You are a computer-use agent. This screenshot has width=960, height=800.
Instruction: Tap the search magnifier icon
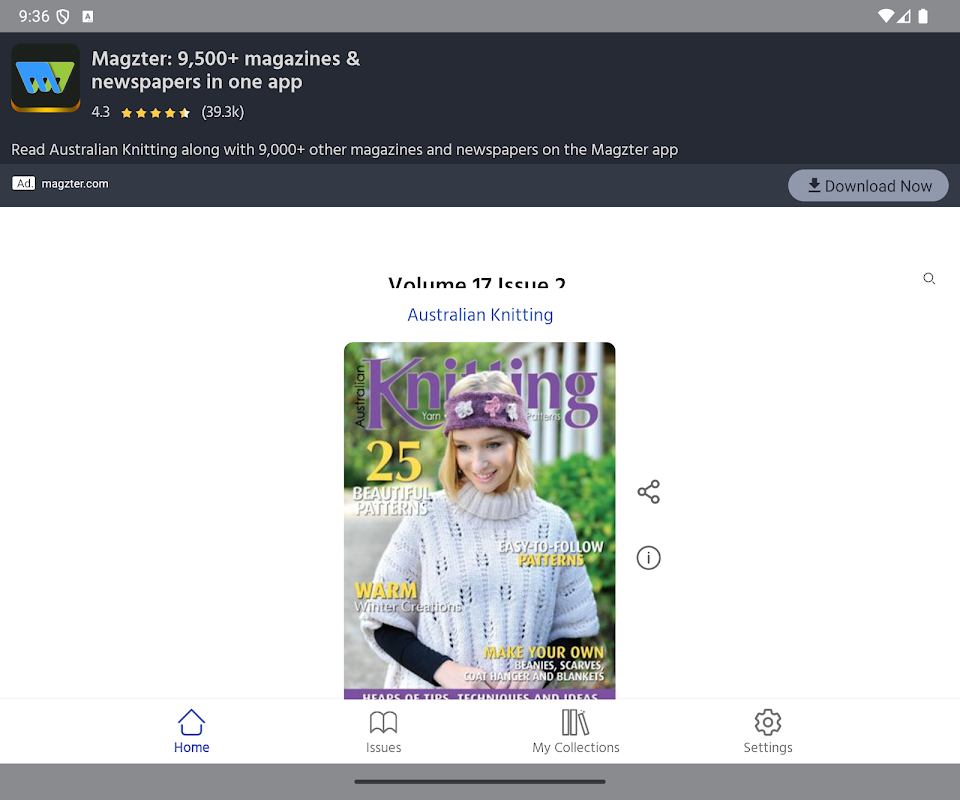929,279
